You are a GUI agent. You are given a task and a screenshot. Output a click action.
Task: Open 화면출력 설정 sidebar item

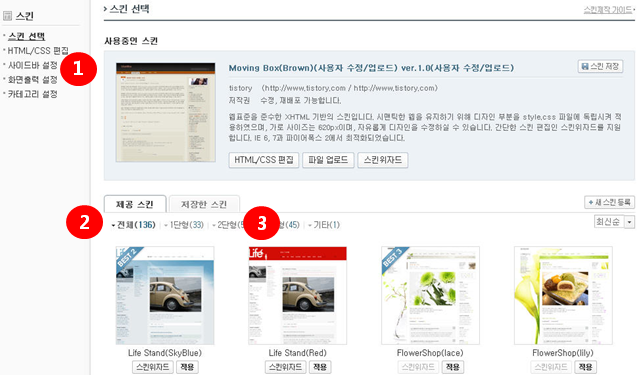(x=33, y=80)
